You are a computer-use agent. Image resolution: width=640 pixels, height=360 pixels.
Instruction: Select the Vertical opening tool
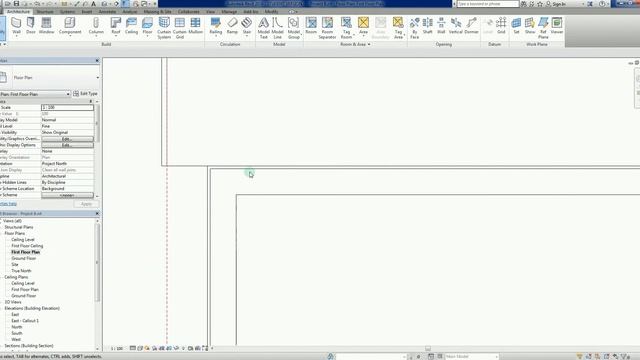tap(456, 26)
